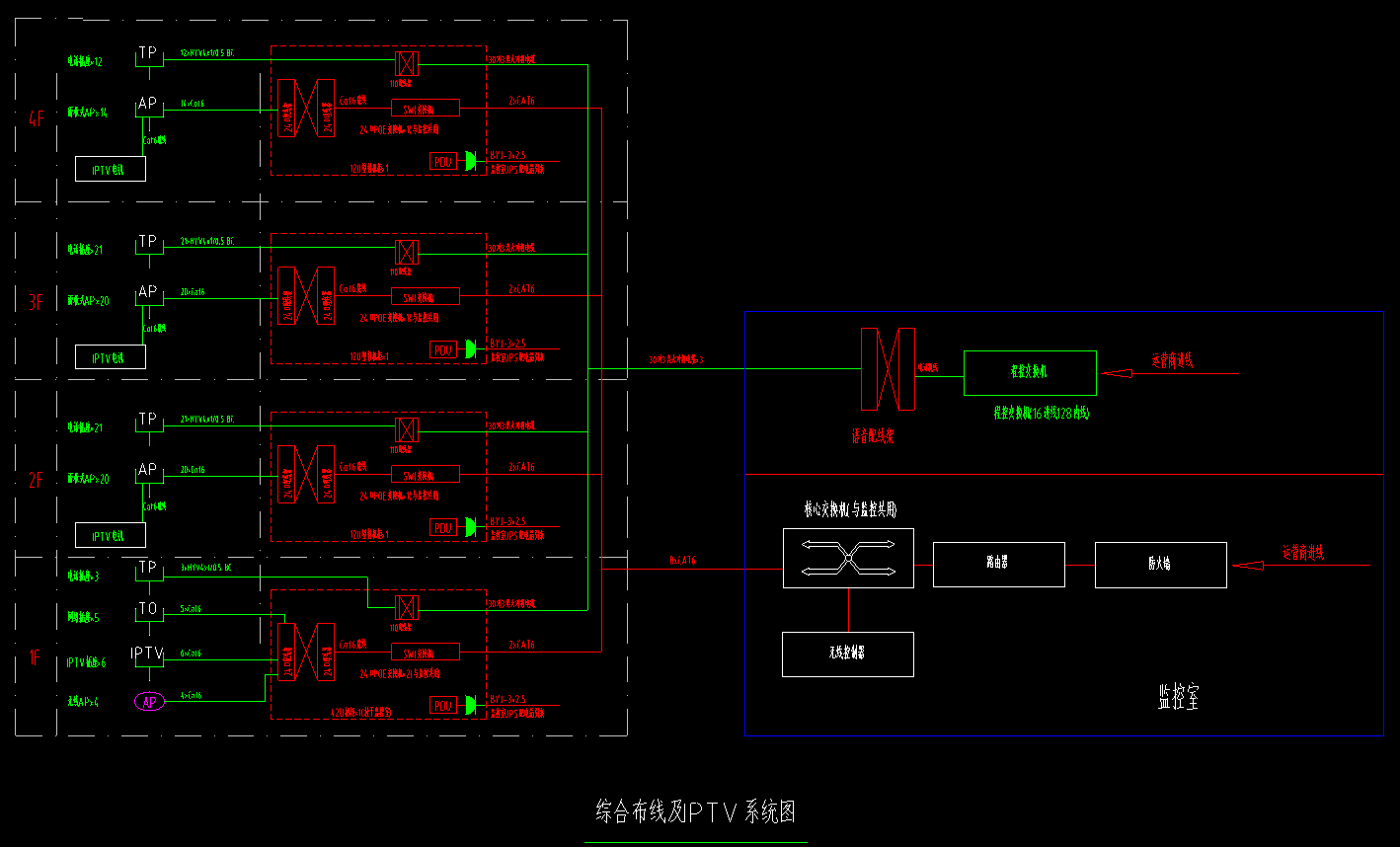Image resolution: width=1400 pixels, height=847 pixels.
Task: Click the 监控室 room boundary line
Action: pos(987,735)
